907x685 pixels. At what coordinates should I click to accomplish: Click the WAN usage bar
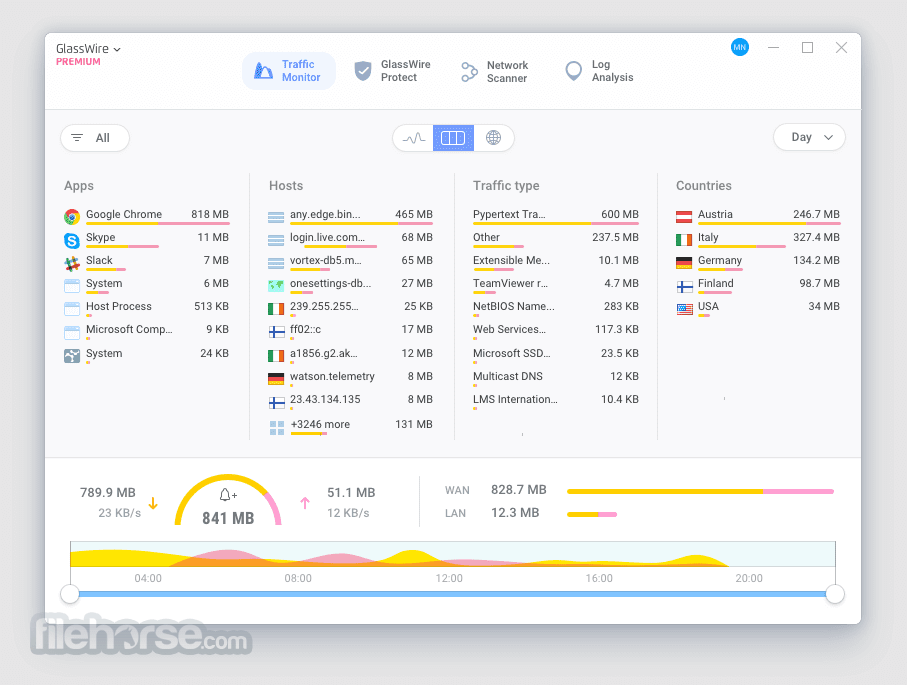(700, 491)
